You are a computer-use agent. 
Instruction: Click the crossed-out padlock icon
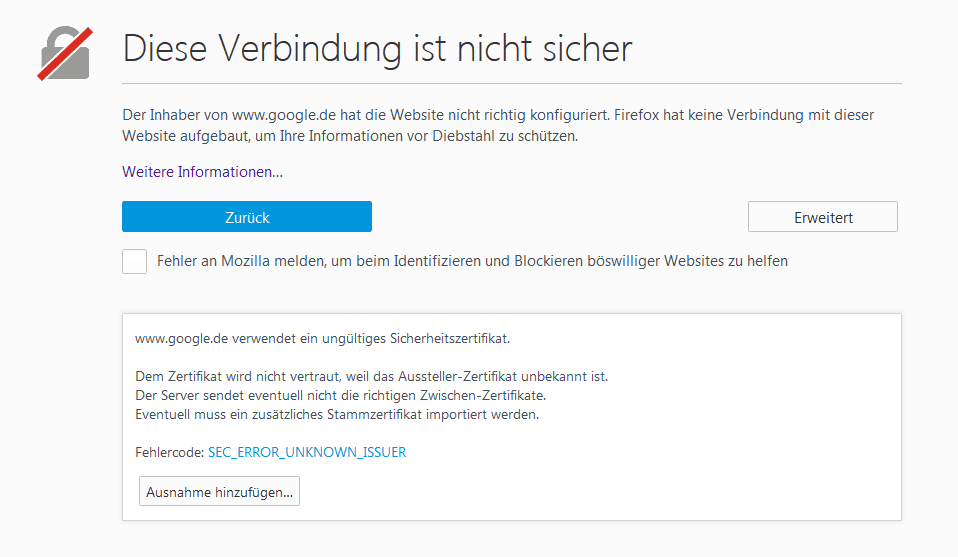point(65,53)
